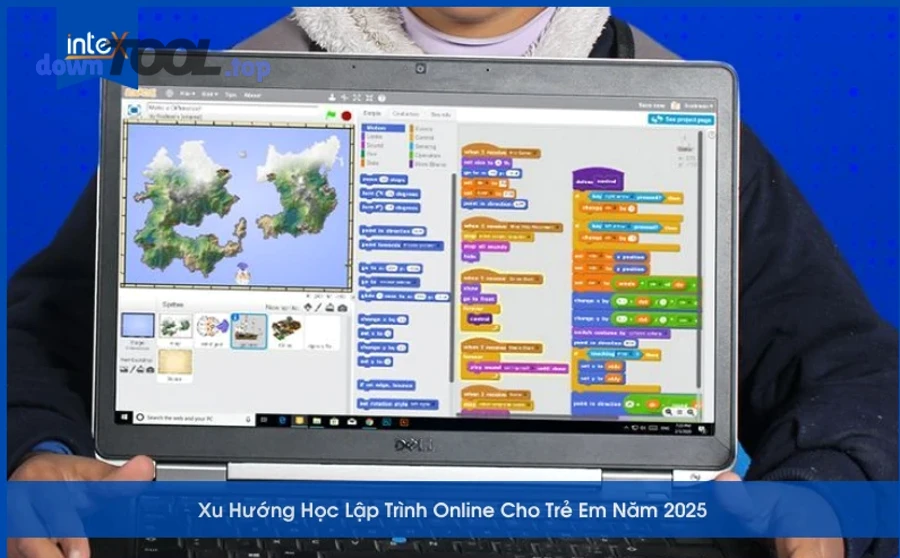
Task: Paint a new sprite with the brush icon
Action: tap(319, 308)
